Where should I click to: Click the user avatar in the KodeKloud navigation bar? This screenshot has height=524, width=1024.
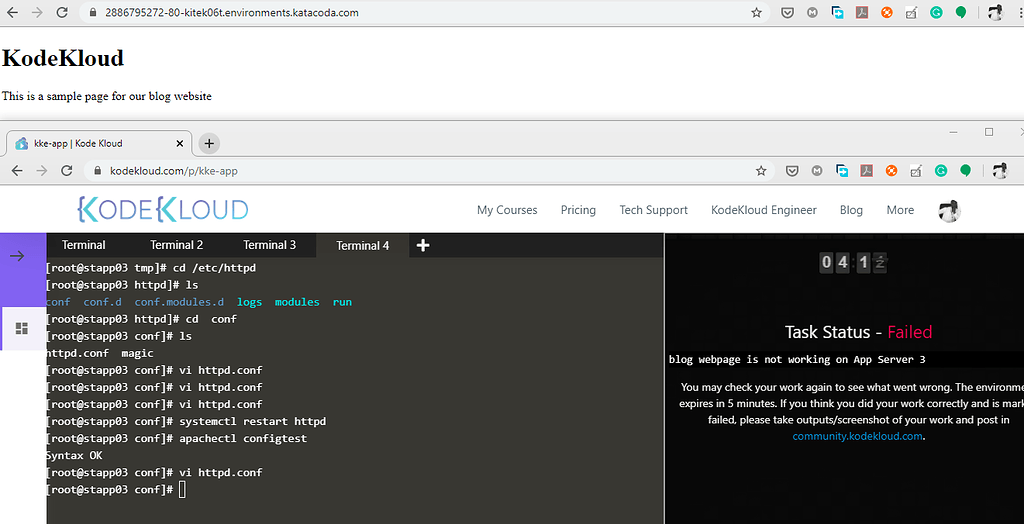pyautogui.click(x=949, y=210)
